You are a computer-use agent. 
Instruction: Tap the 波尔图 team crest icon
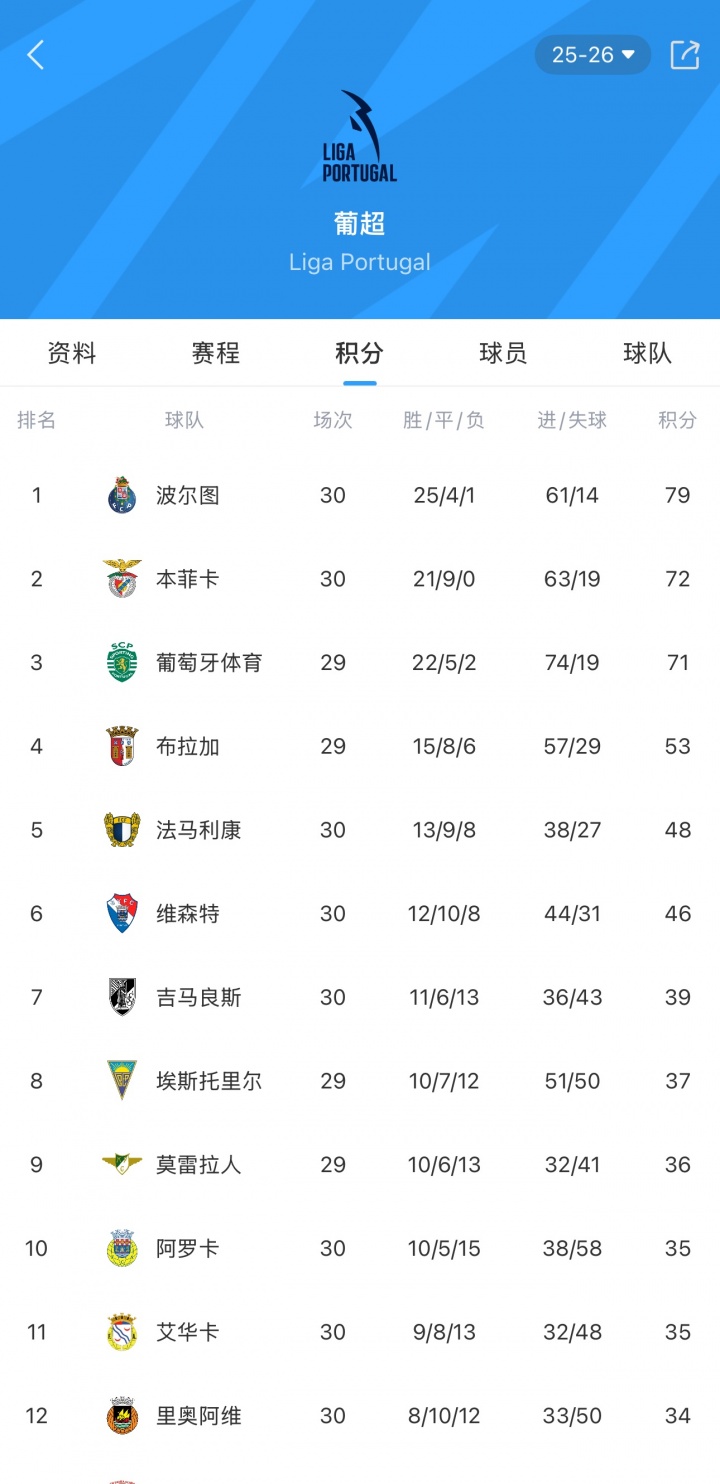[122, 495]
